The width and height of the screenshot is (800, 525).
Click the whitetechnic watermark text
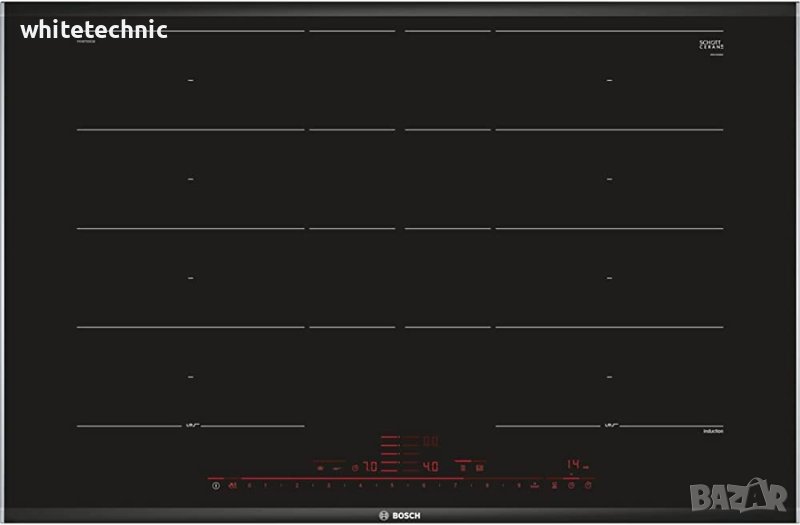tap(93, 30)
